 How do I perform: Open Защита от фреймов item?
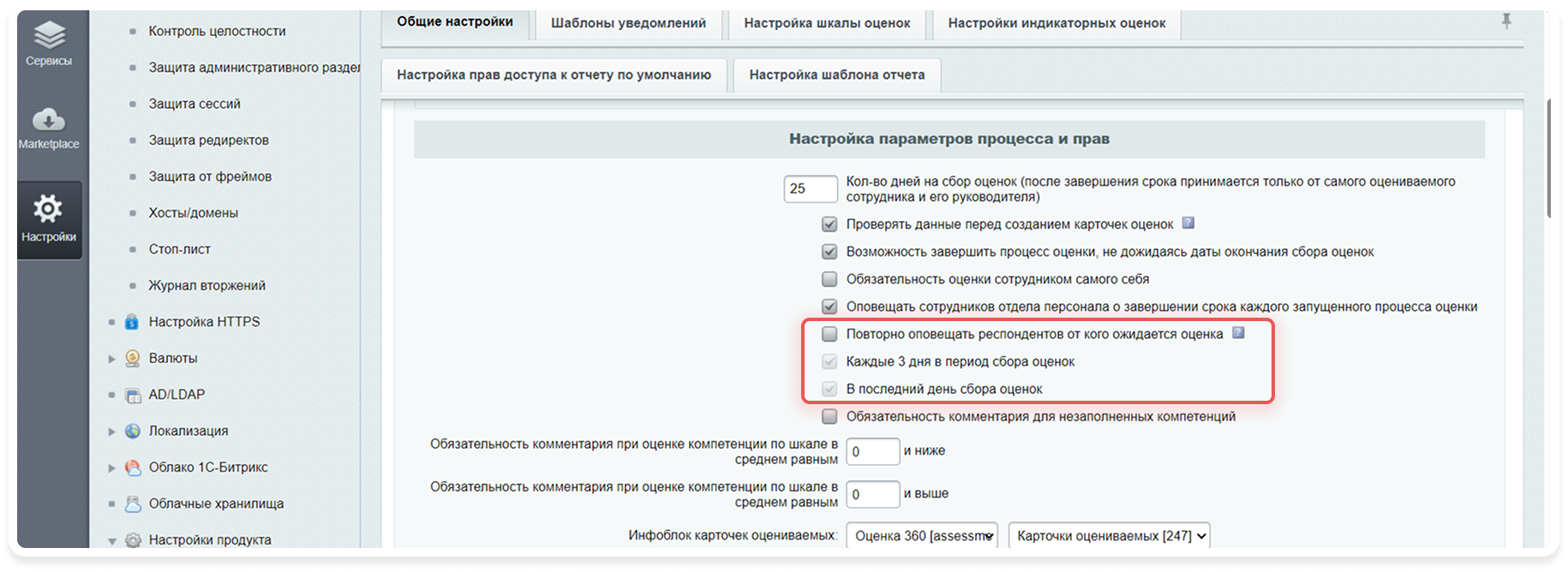[x=210, y=176]
